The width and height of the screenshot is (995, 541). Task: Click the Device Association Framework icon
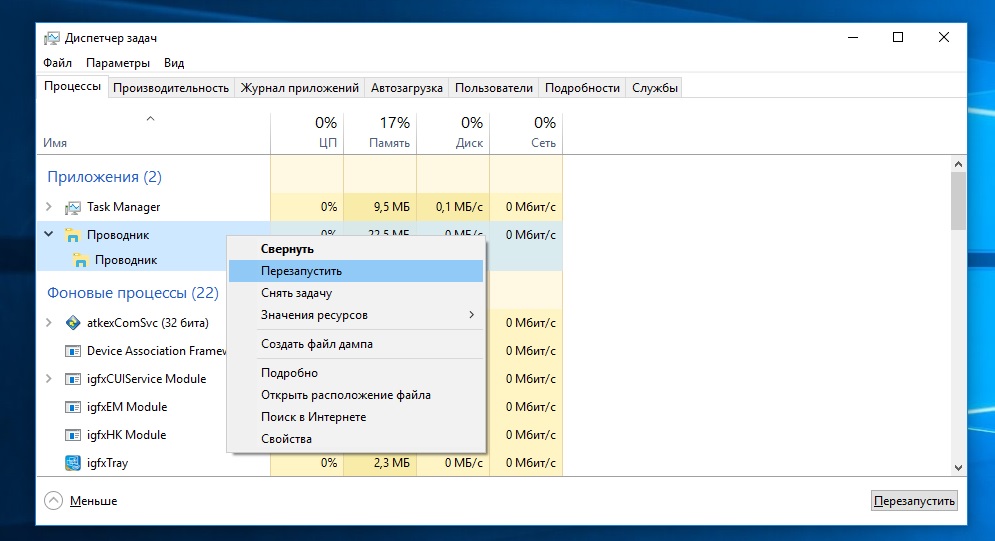[x=72, y=351]
